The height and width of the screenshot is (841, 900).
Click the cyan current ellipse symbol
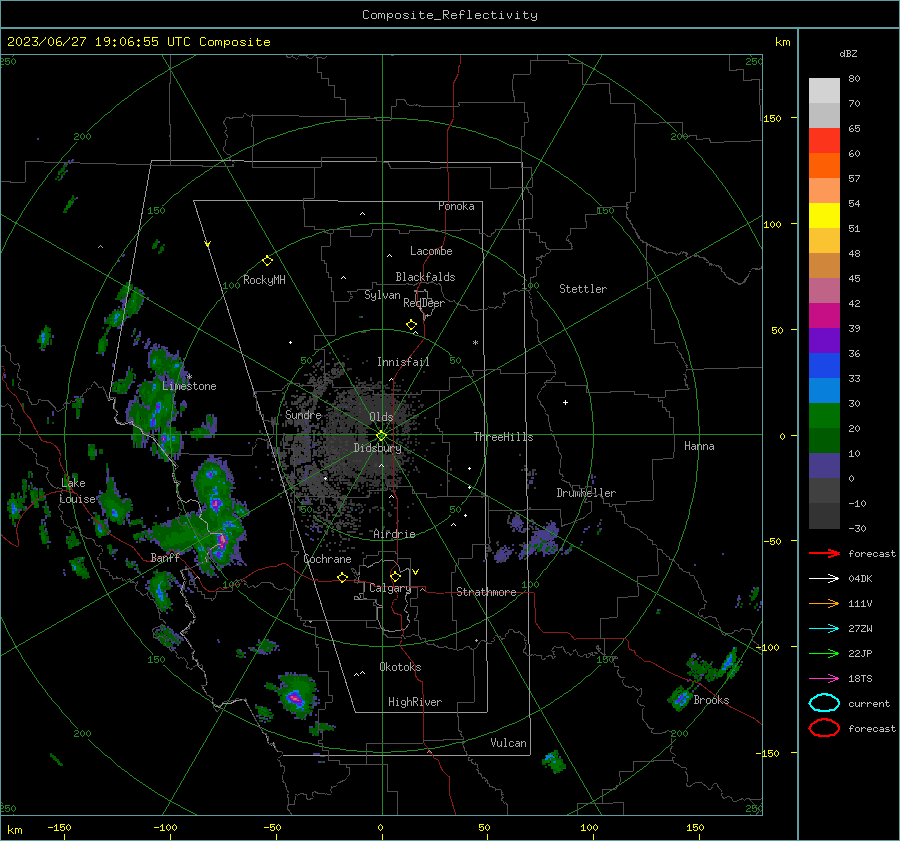[x=824, y=703]
